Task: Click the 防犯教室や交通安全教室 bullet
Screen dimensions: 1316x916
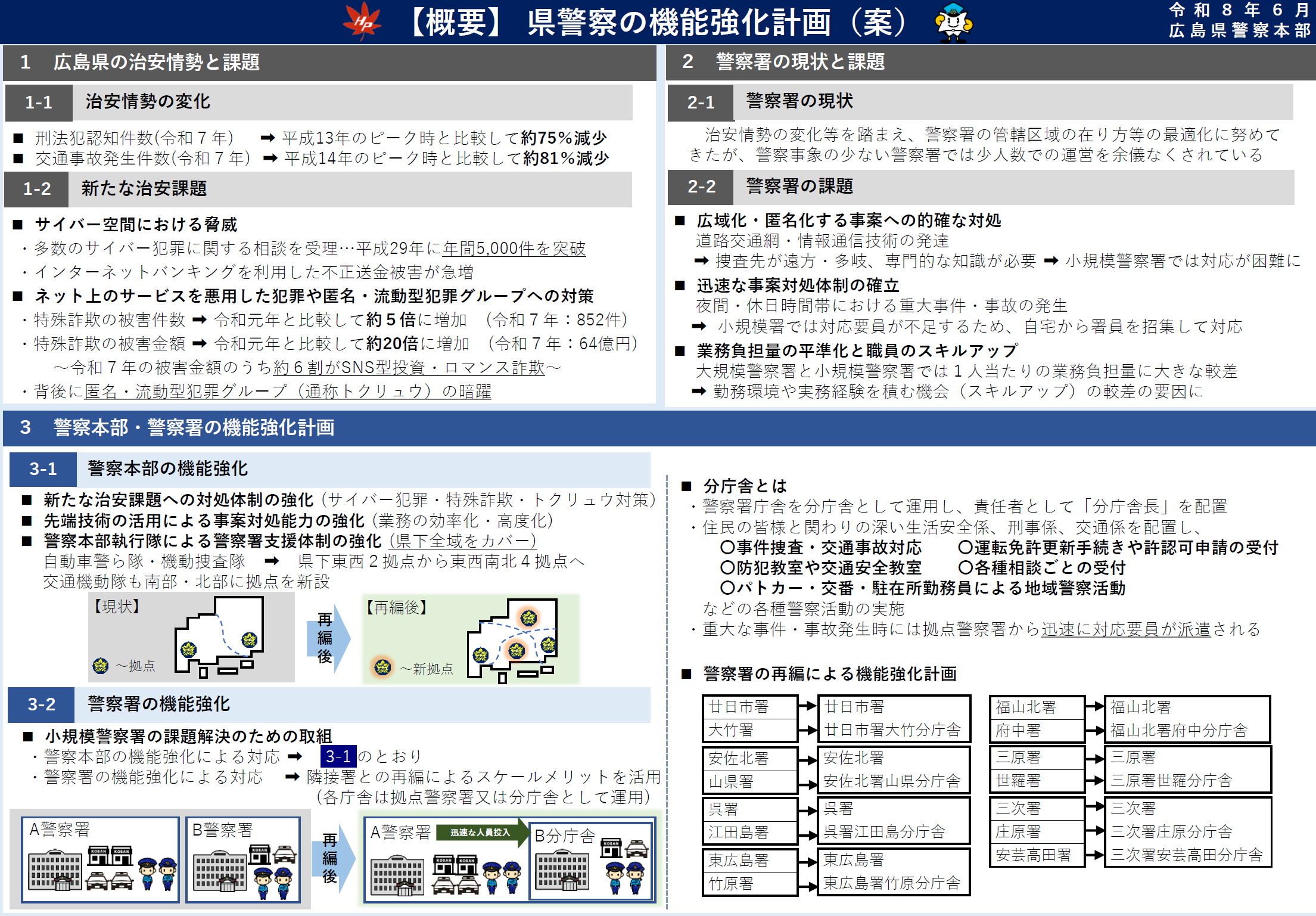Action: click(x=821, y=568)
